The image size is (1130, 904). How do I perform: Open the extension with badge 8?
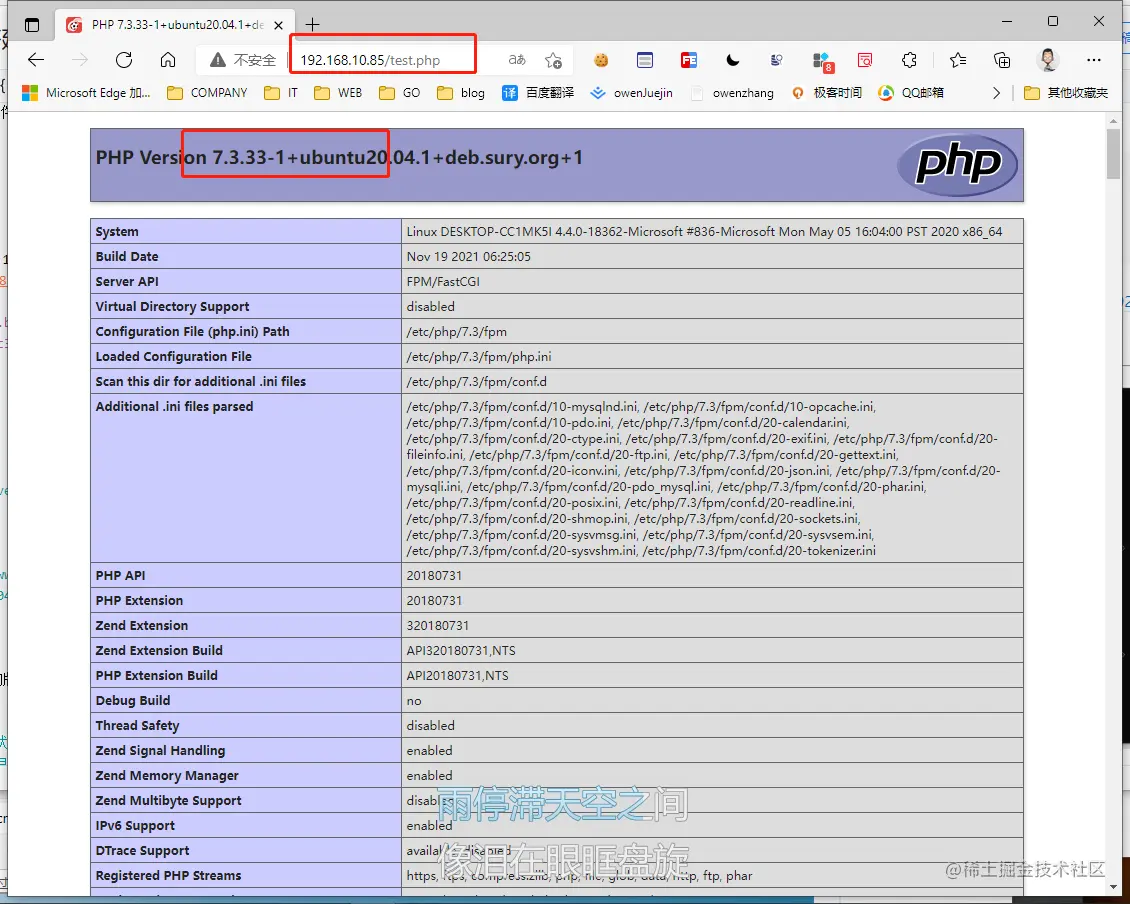pos(822,61)
